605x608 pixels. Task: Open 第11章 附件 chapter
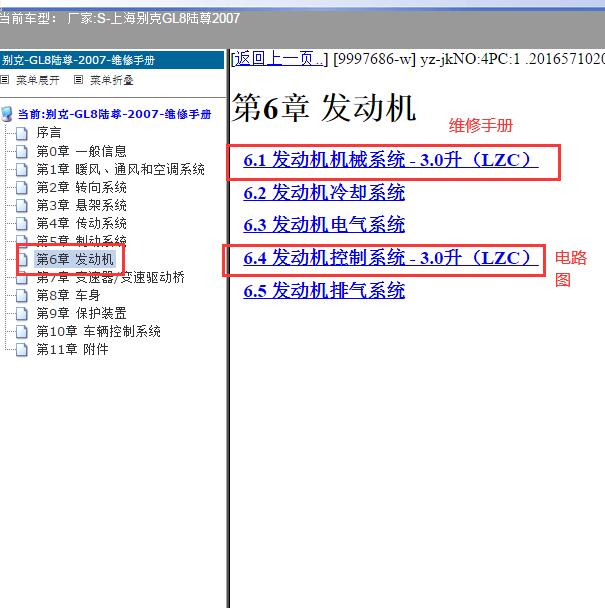click(73, 349)
